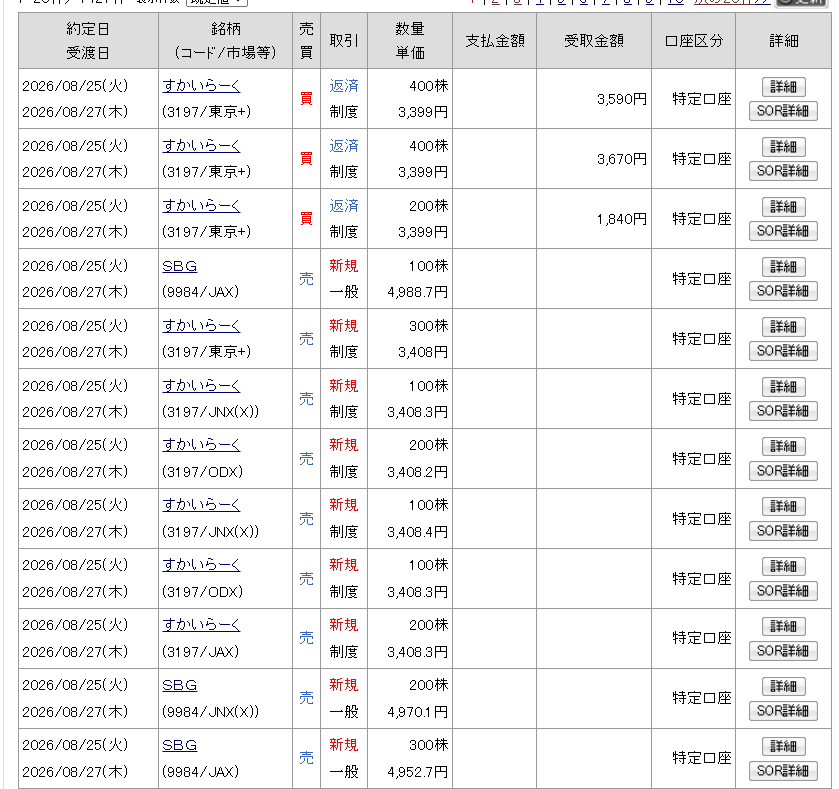Image resolution: width=839 pixels, height=789 pixels.
Task: Open SOR詳細 for the 3,590円 repayment row
Action: coord(783,111)
